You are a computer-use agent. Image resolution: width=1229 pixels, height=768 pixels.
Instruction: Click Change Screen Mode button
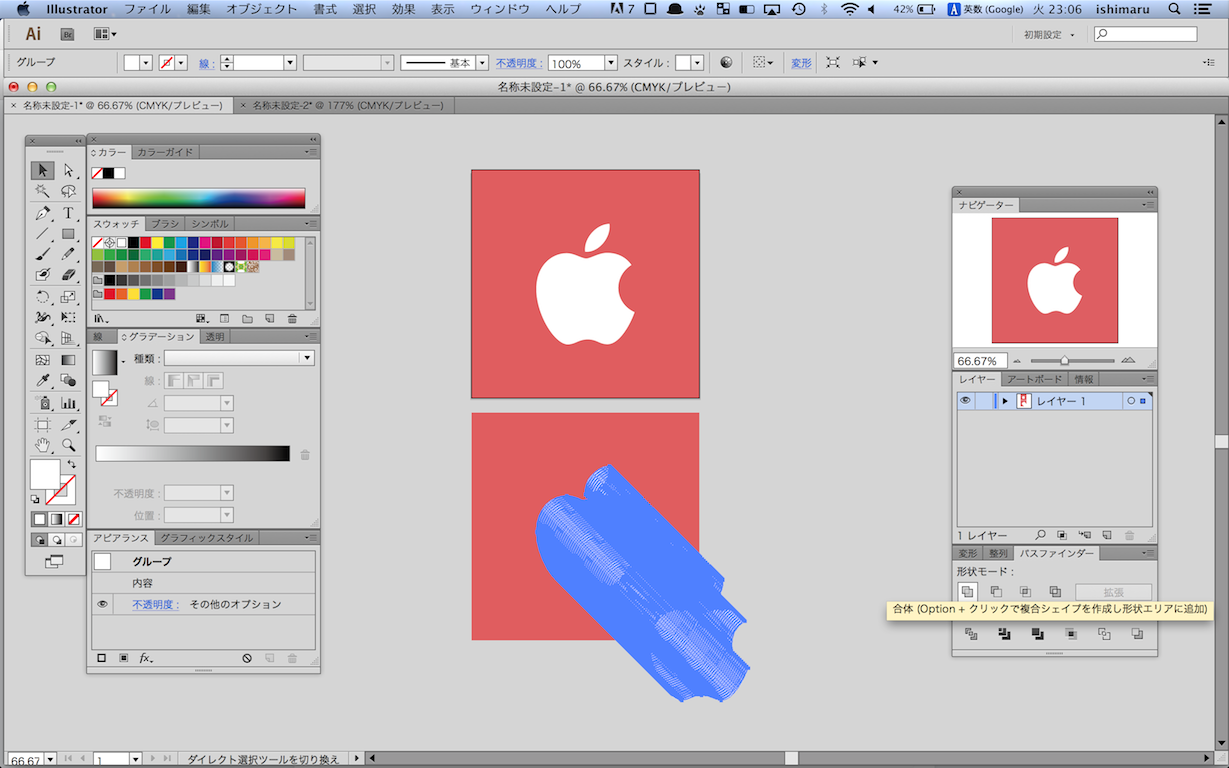click(54, 562)
